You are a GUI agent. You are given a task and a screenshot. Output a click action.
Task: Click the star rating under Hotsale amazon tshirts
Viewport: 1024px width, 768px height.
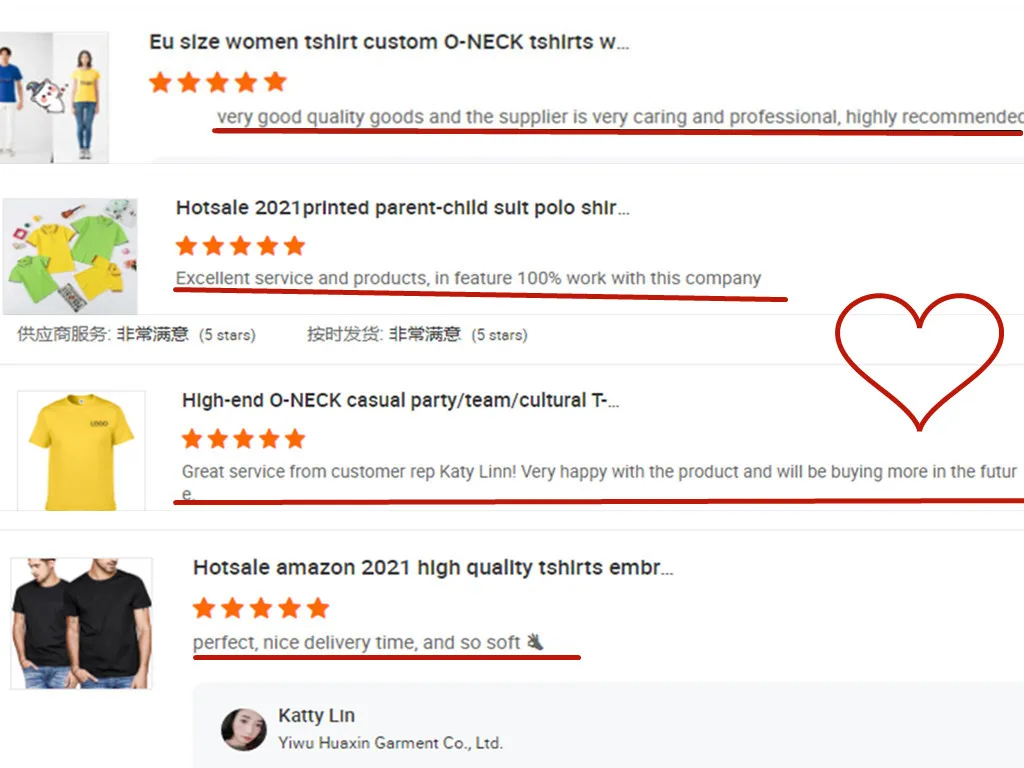point(261,607)
